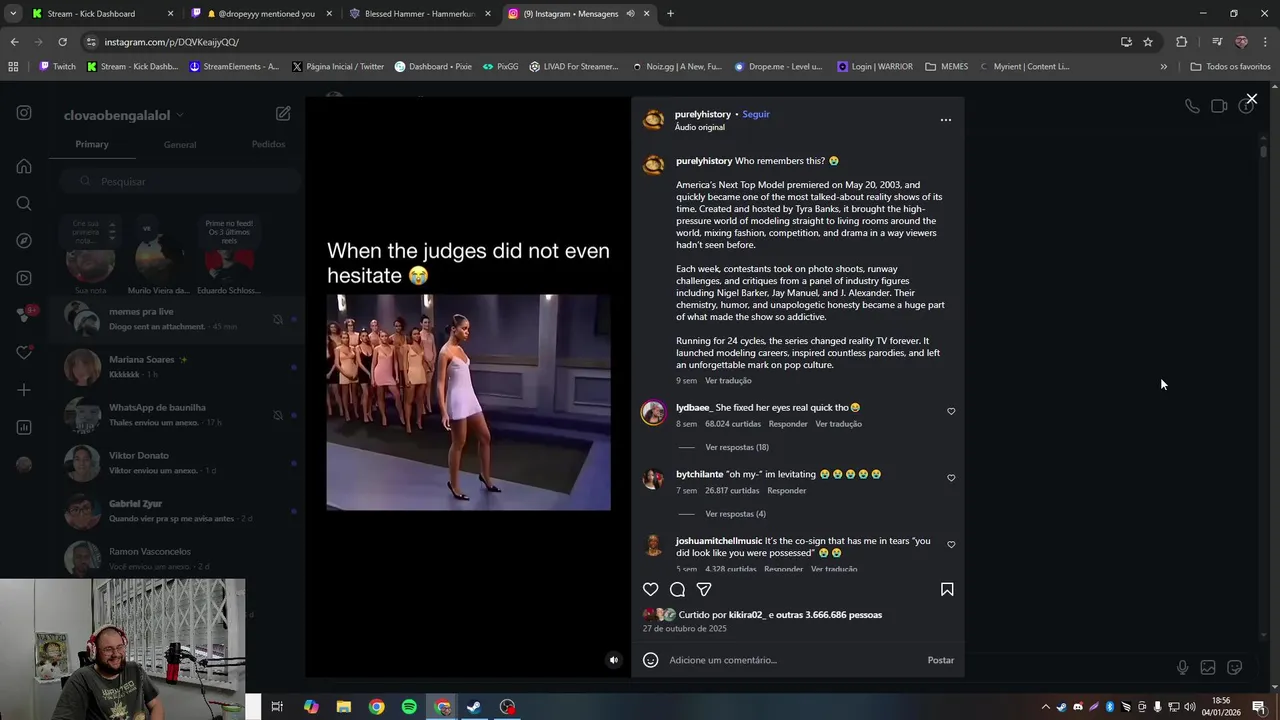Image resolution: width=1280 pixels, height=720 pixels.
Task: Open the list of 3.666.686 people who liked
Action: [829, 615]
